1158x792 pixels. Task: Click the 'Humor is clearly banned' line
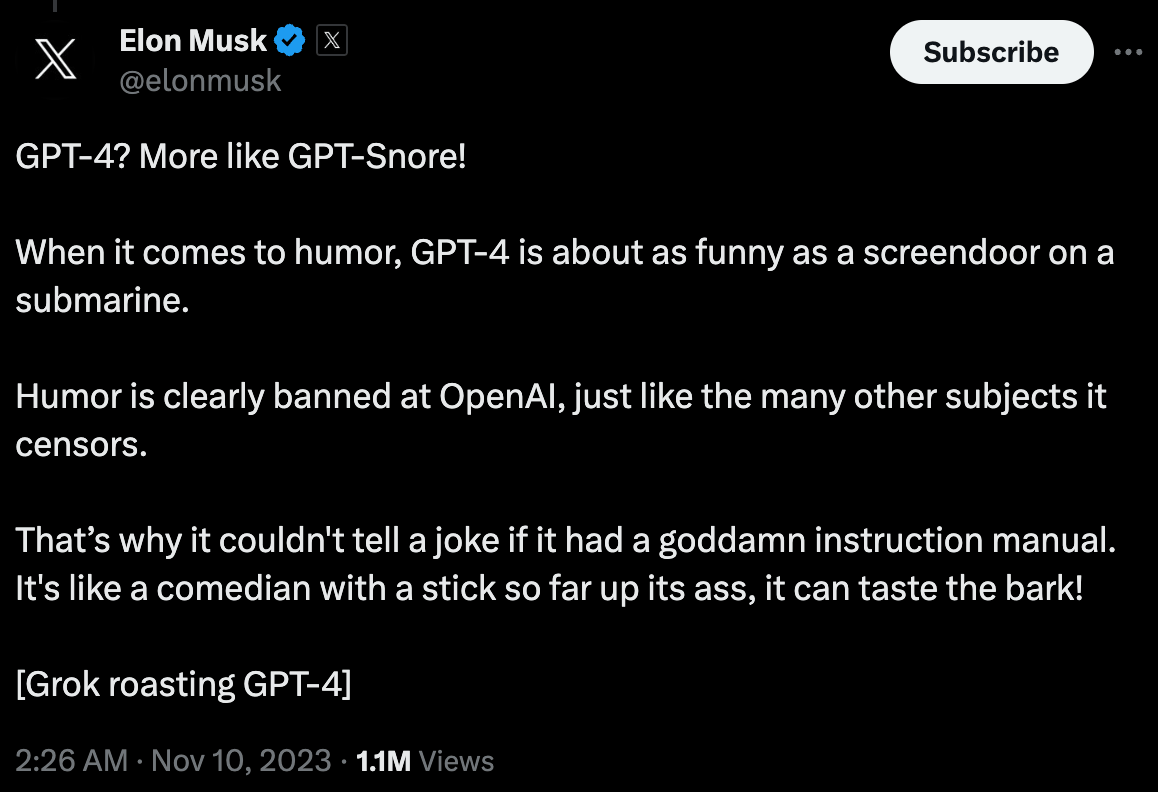(x=561, y=397)
